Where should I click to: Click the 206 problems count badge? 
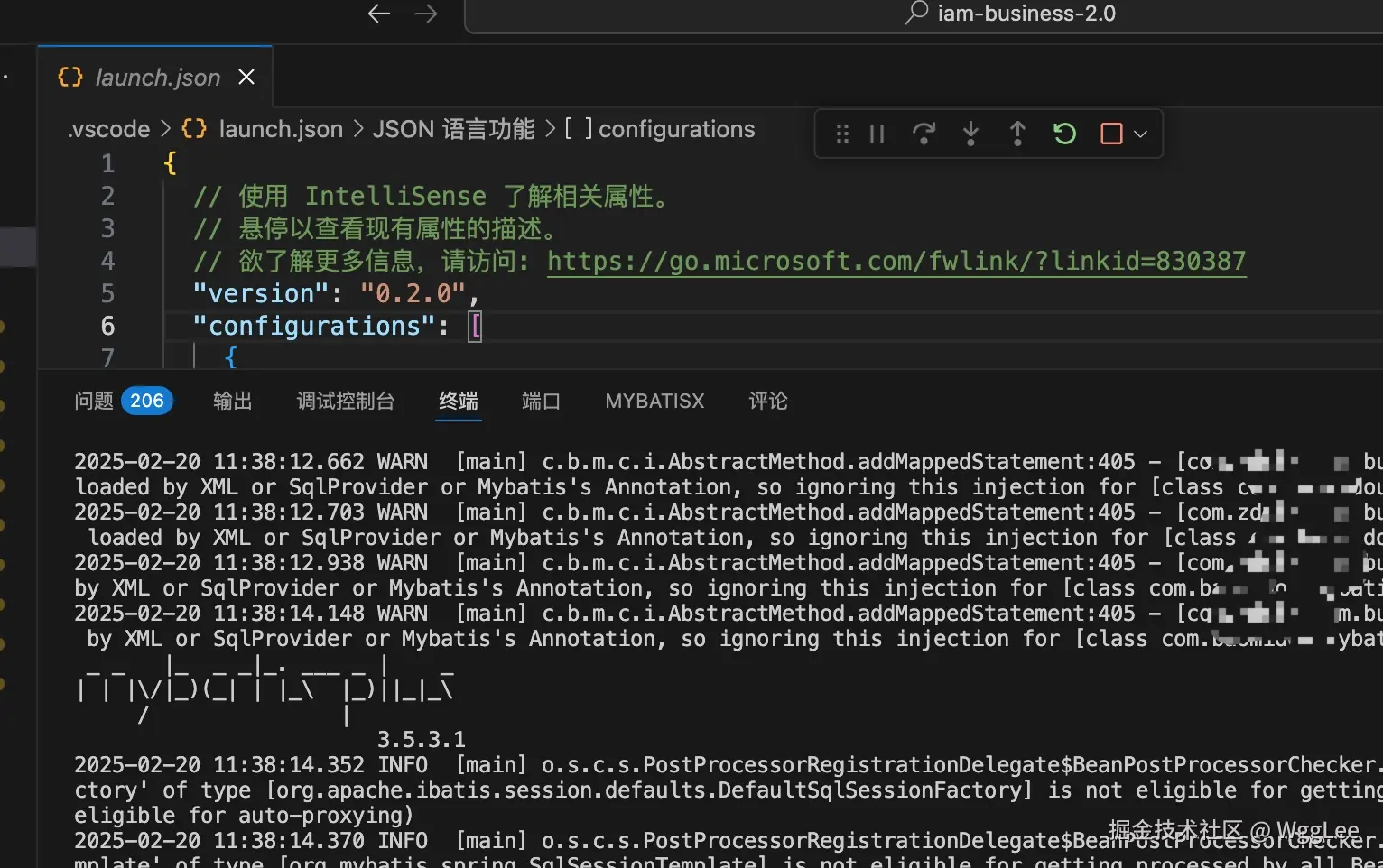click(147, 401)
